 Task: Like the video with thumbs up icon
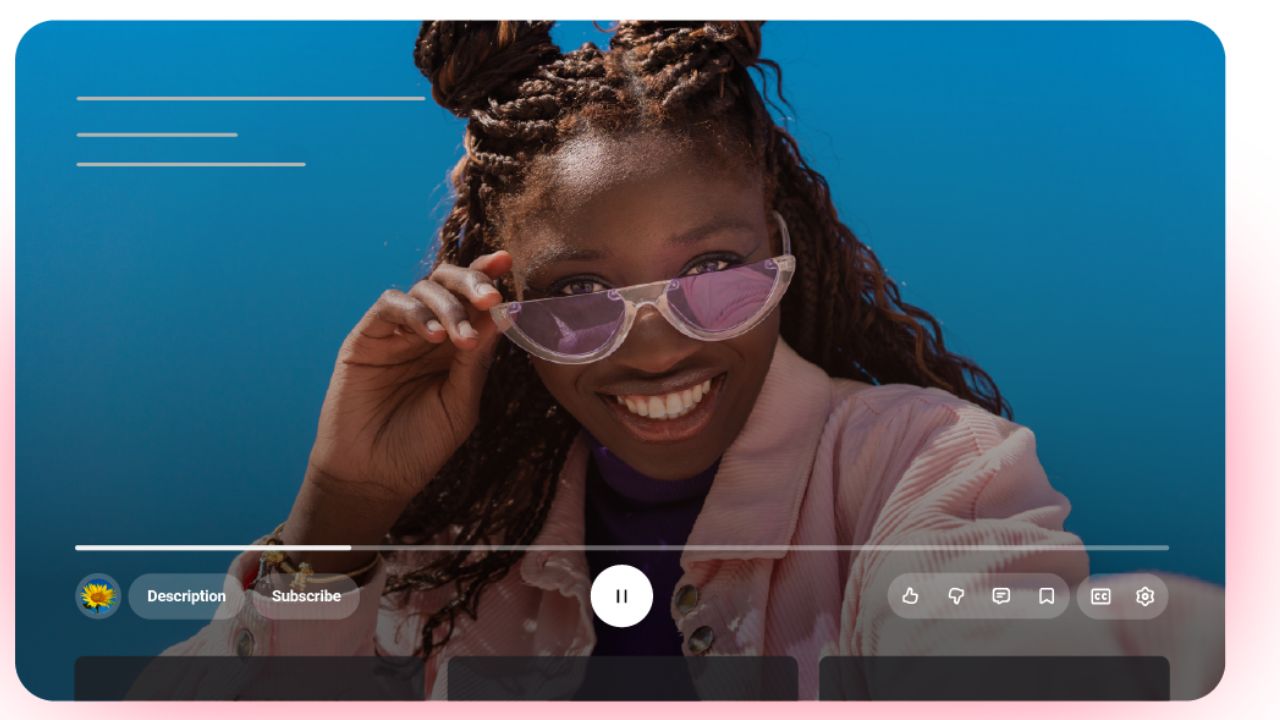(x=910, y=596)
